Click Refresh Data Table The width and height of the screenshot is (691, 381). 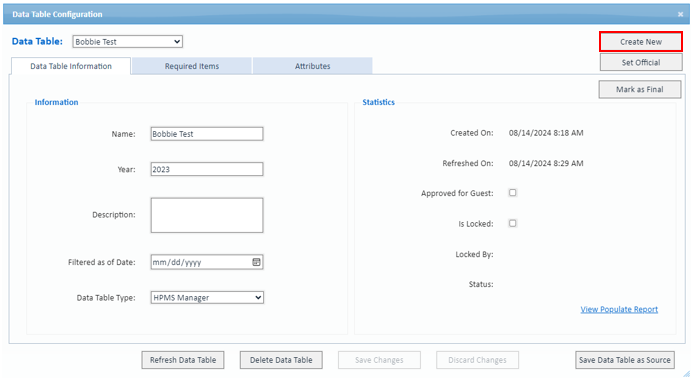click(183, 360)
